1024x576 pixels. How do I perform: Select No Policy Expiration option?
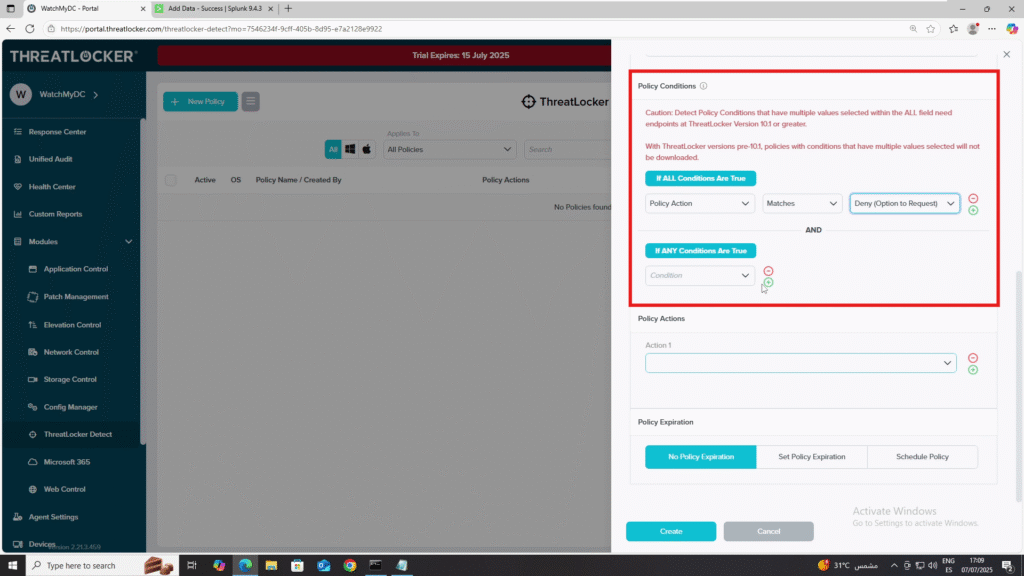pos(701,457)
